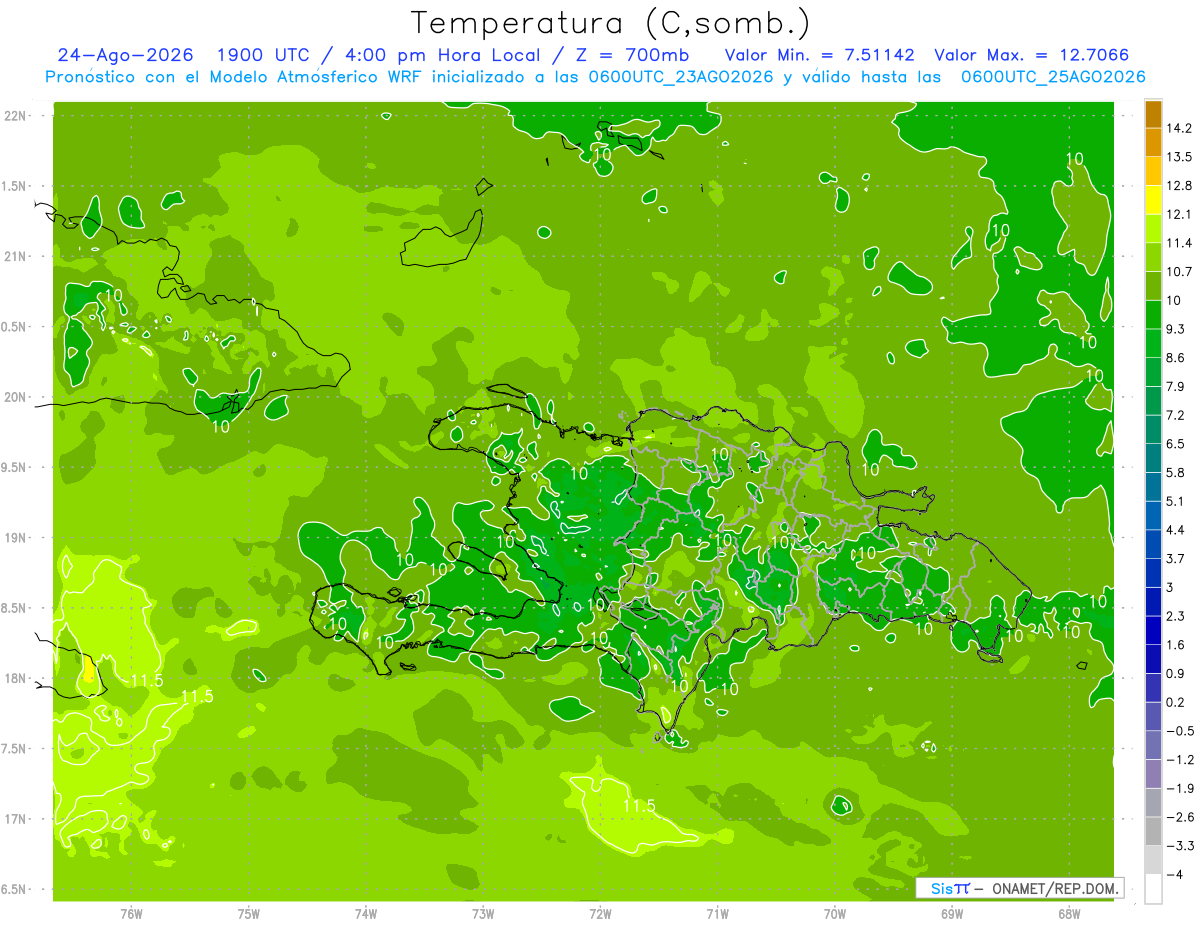Click the colorbar label '14.2'

tap(1179, 128)
